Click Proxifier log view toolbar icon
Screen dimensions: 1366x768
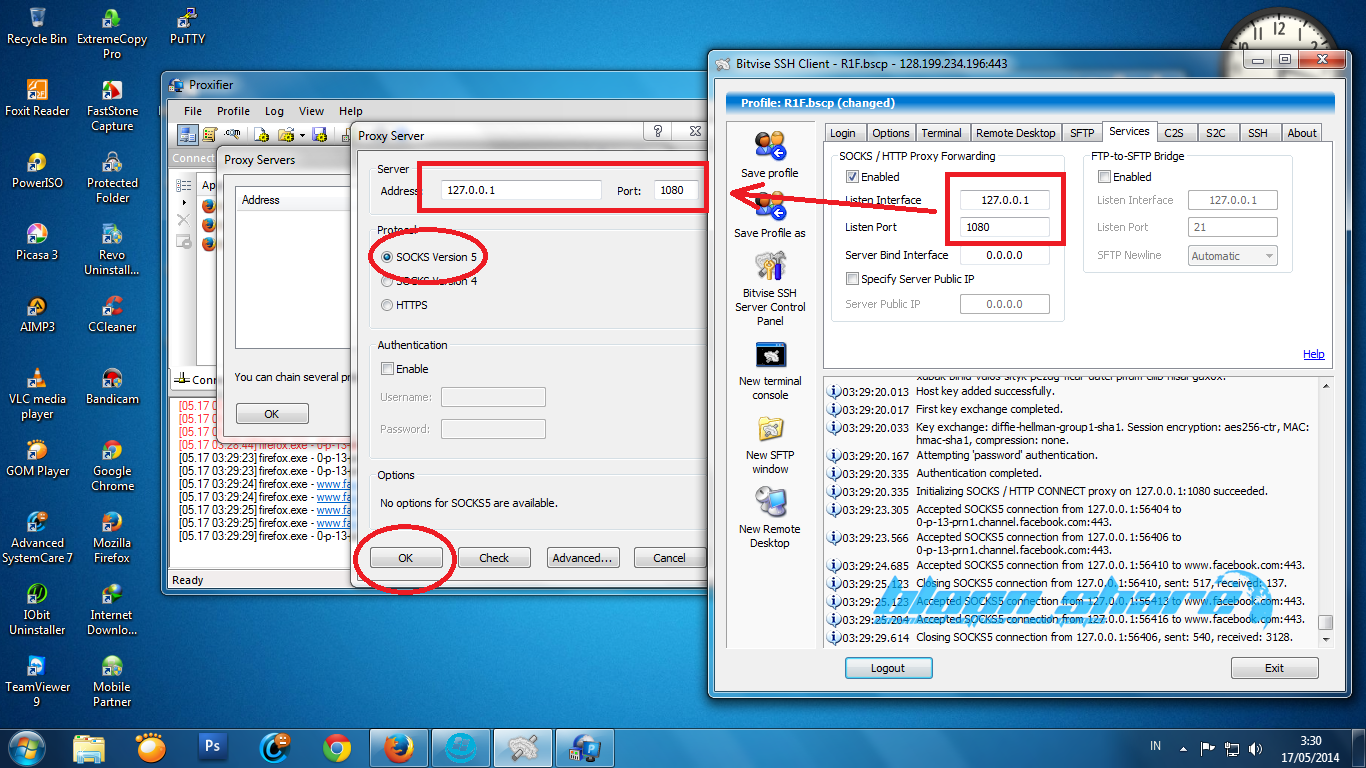(x=210, y=134)
